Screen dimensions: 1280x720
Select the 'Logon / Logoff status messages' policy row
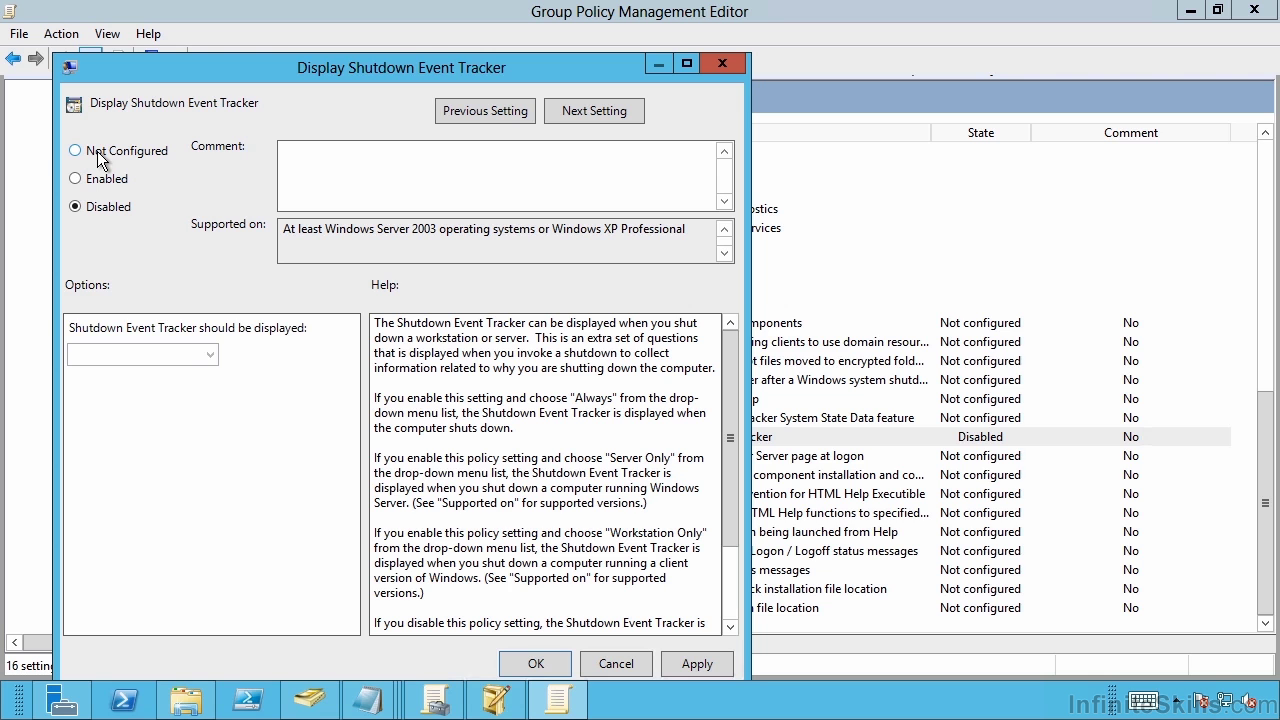(990, 551)
